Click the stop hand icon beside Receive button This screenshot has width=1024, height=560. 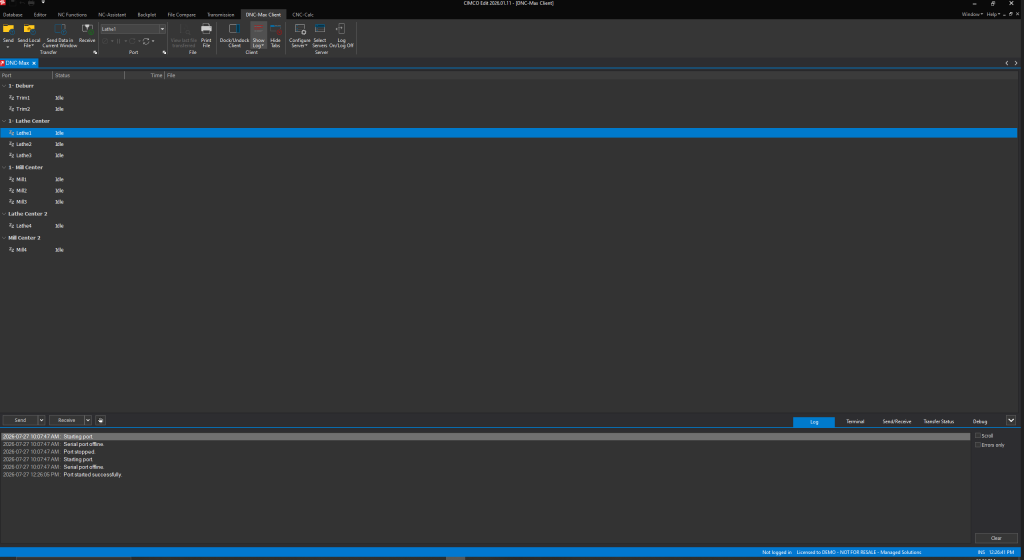click(101, 420)
